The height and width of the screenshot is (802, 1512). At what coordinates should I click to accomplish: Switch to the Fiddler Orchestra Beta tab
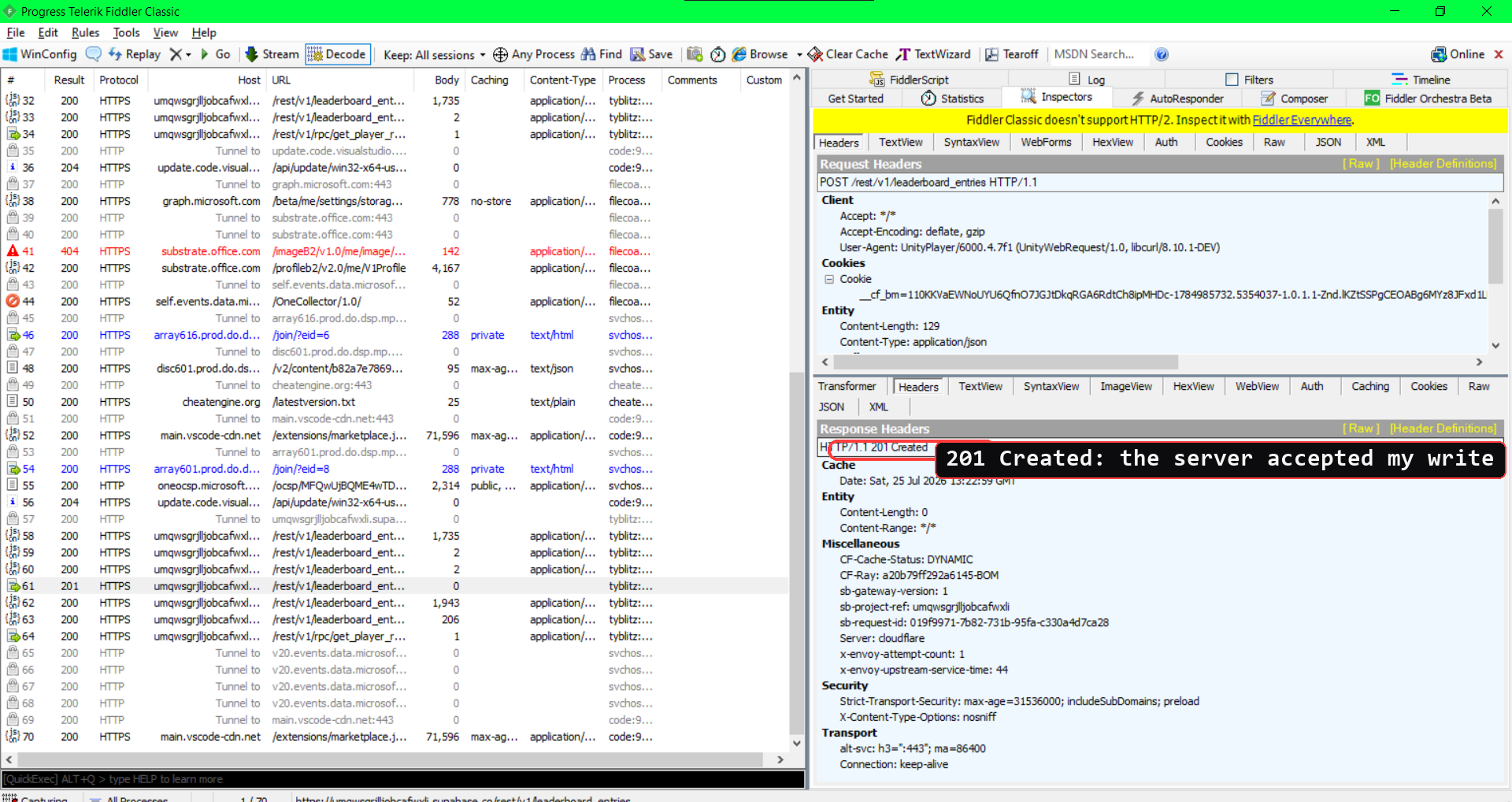(1429, 98)
